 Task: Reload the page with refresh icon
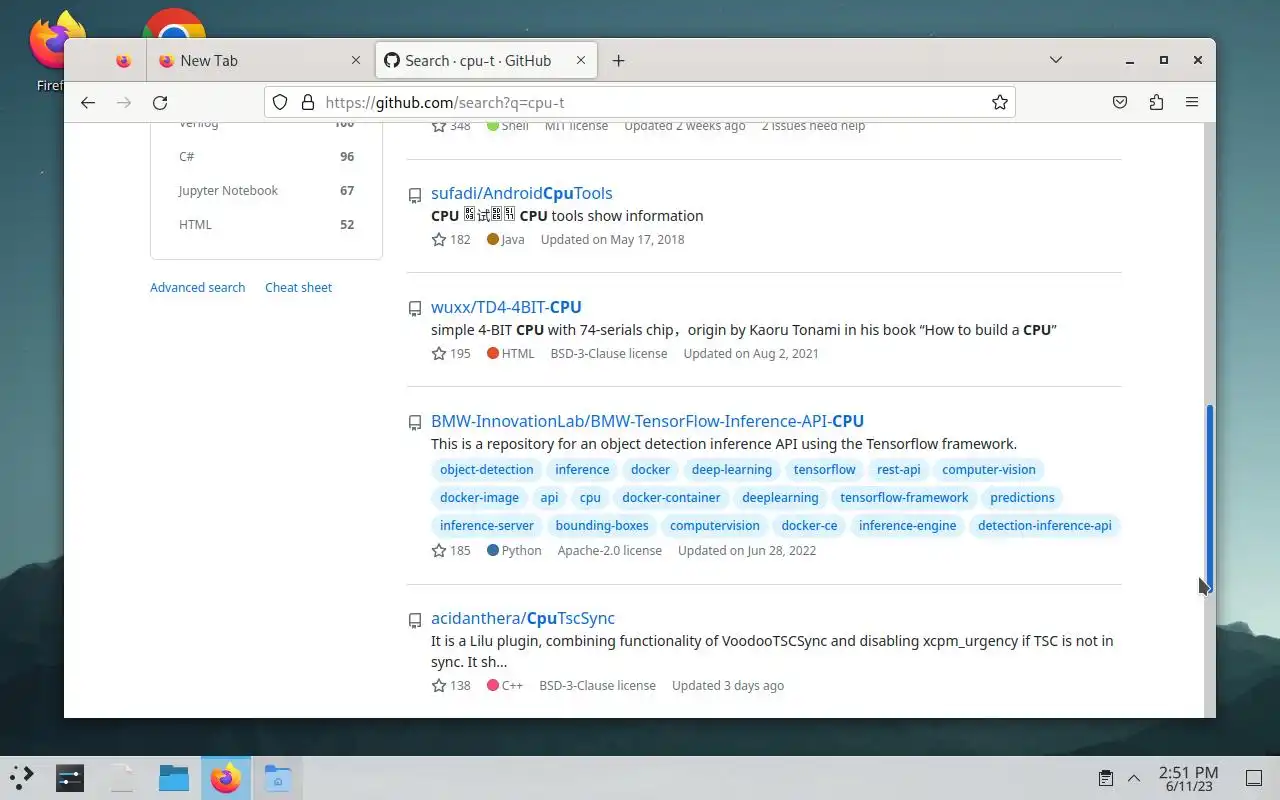click(x=160, y=102)
